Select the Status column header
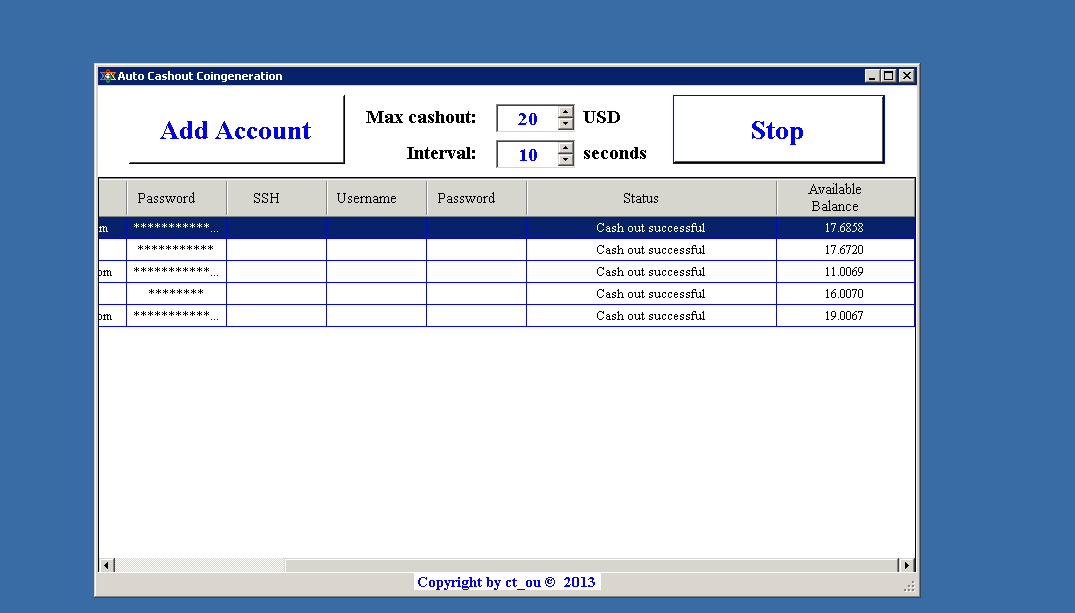1075x613 pixels. (651, 198)
